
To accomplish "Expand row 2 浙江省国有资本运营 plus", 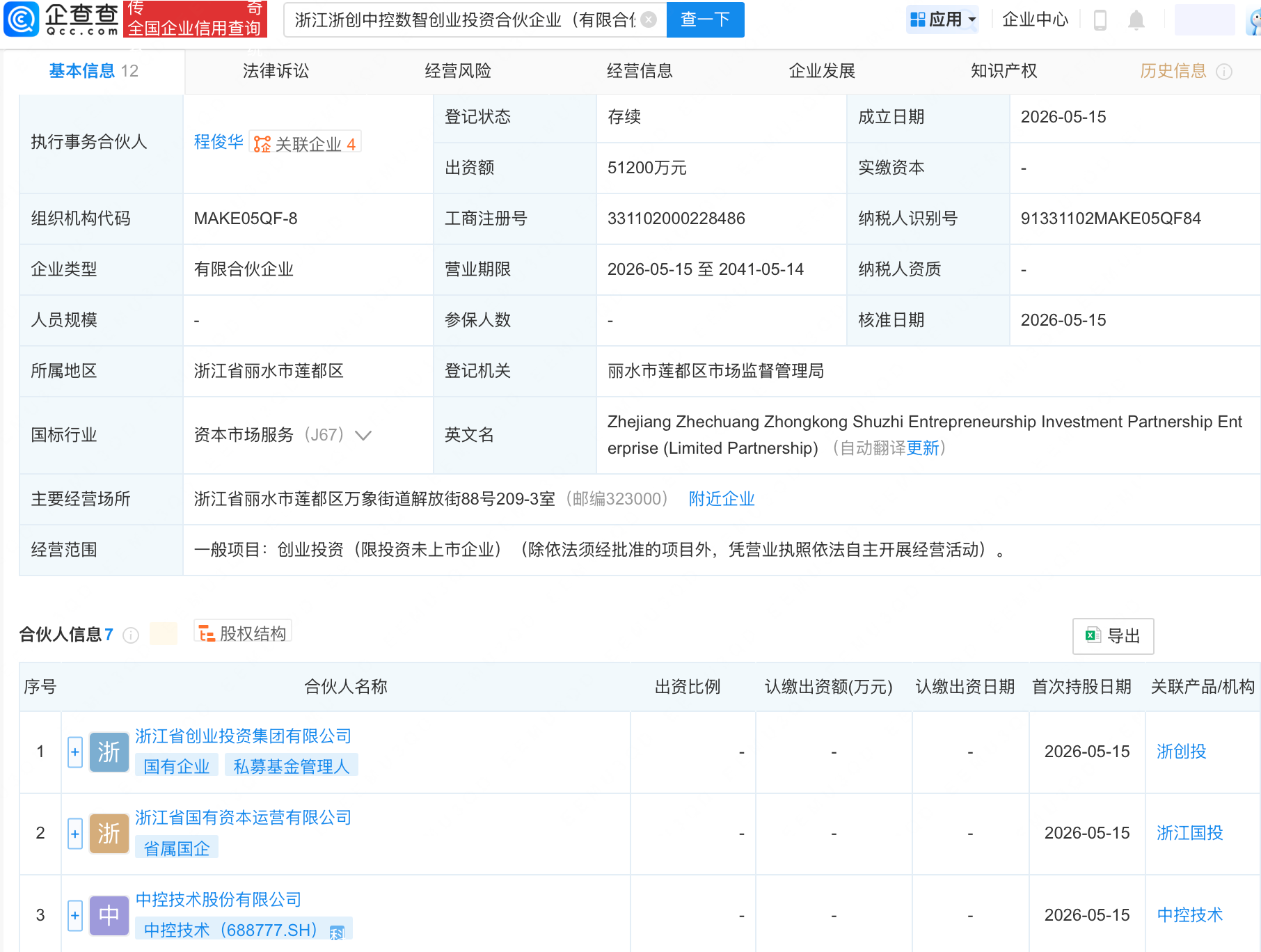I will (x=75, y=834).
